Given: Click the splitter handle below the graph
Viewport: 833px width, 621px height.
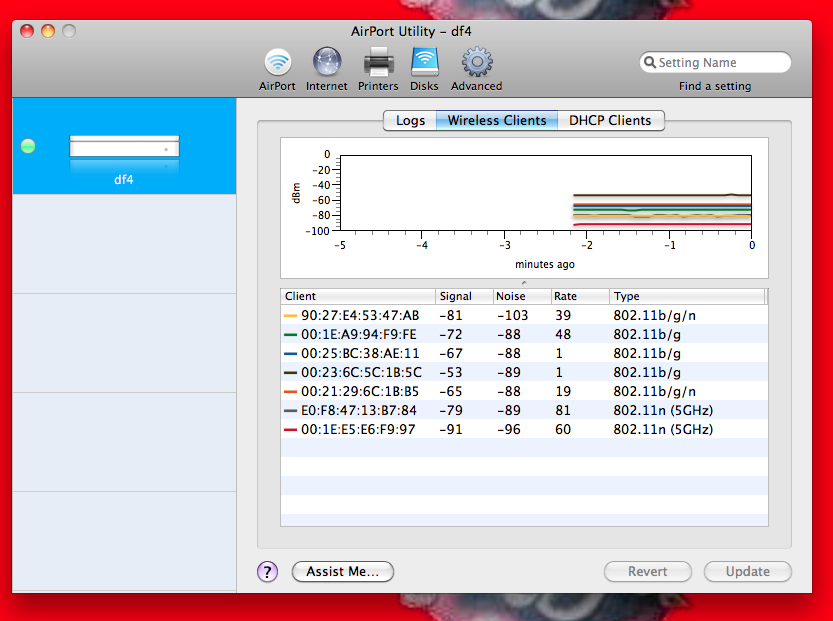Looking at the screenshot, I should pos(524,283).
